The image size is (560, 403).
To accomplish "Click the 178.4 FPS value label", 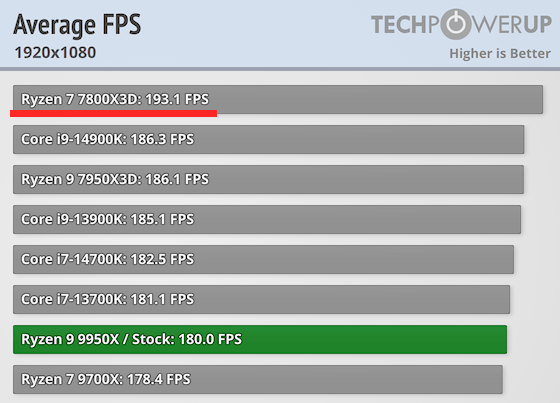I will click(x=159, y=379).
